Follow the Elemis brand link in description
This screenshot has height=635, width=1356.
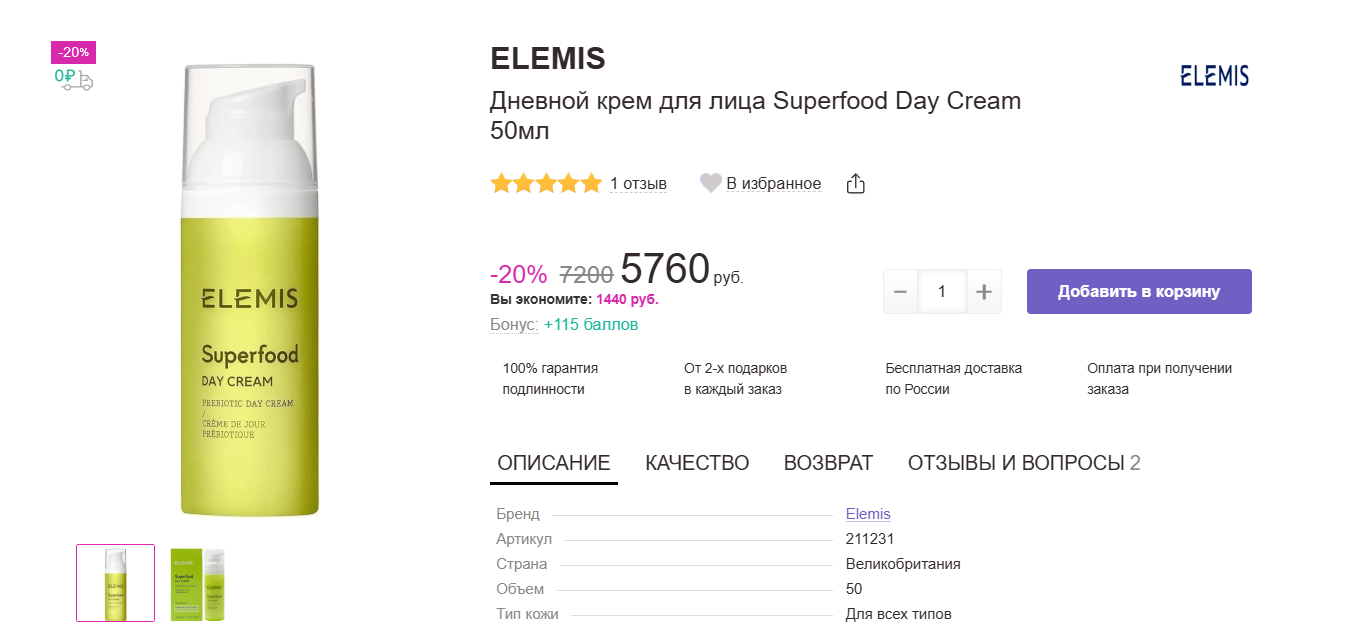(868, 514)
